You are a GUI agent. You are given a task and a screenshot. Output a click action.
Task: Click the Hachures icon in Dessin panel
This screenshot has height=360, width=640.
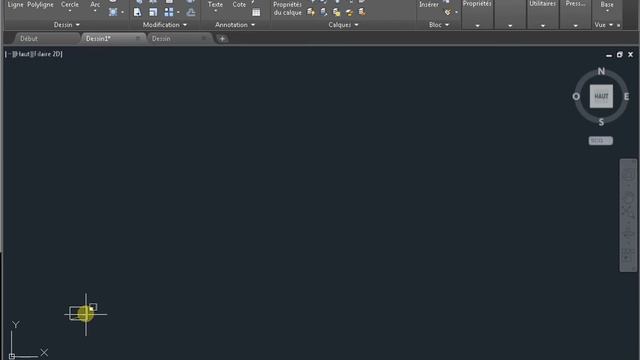[113, 12]
